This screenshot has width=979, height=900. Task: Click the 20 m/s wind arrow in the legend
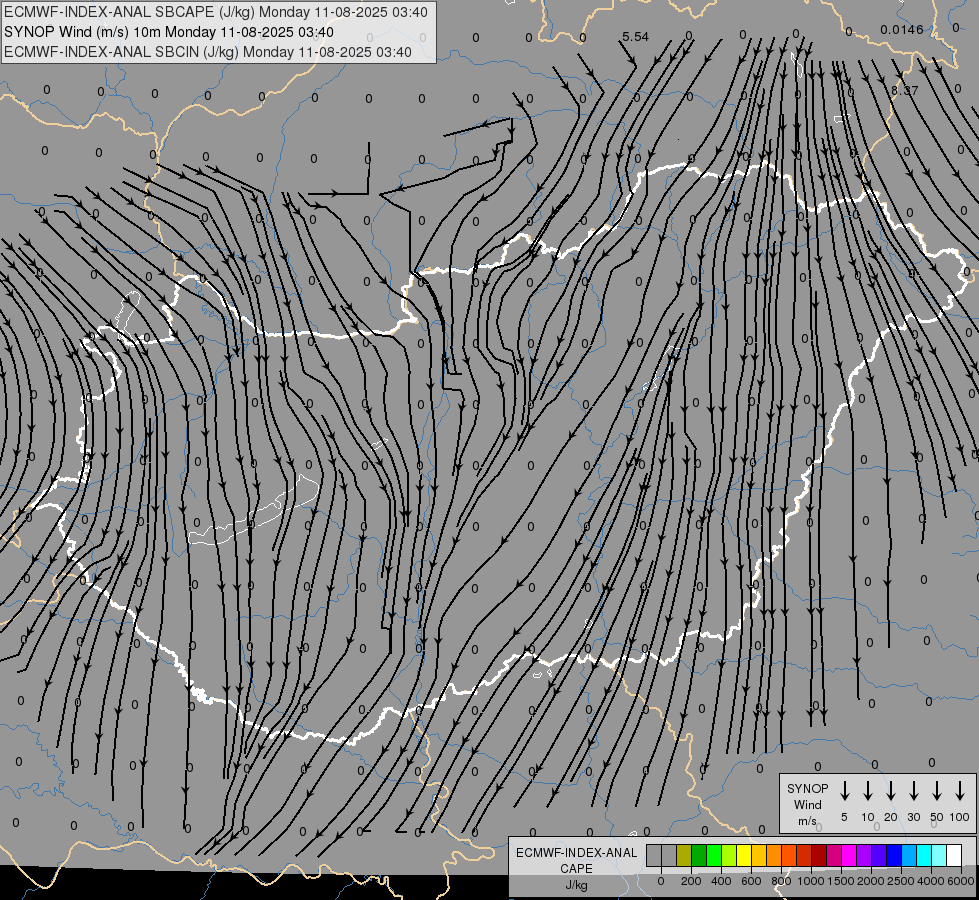[890, 791]
